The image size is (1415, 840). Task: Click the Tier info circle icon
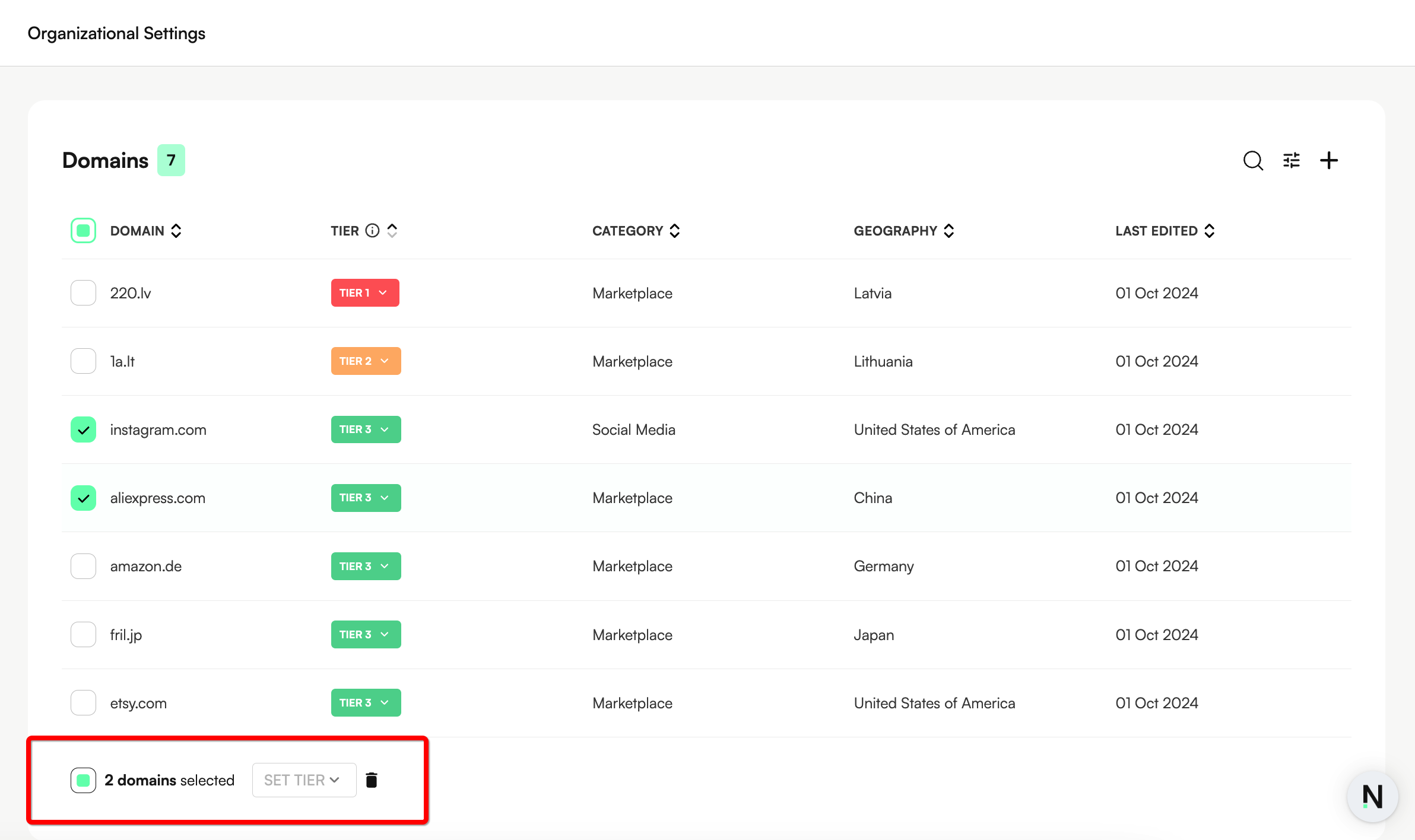(x=372, y=231)
